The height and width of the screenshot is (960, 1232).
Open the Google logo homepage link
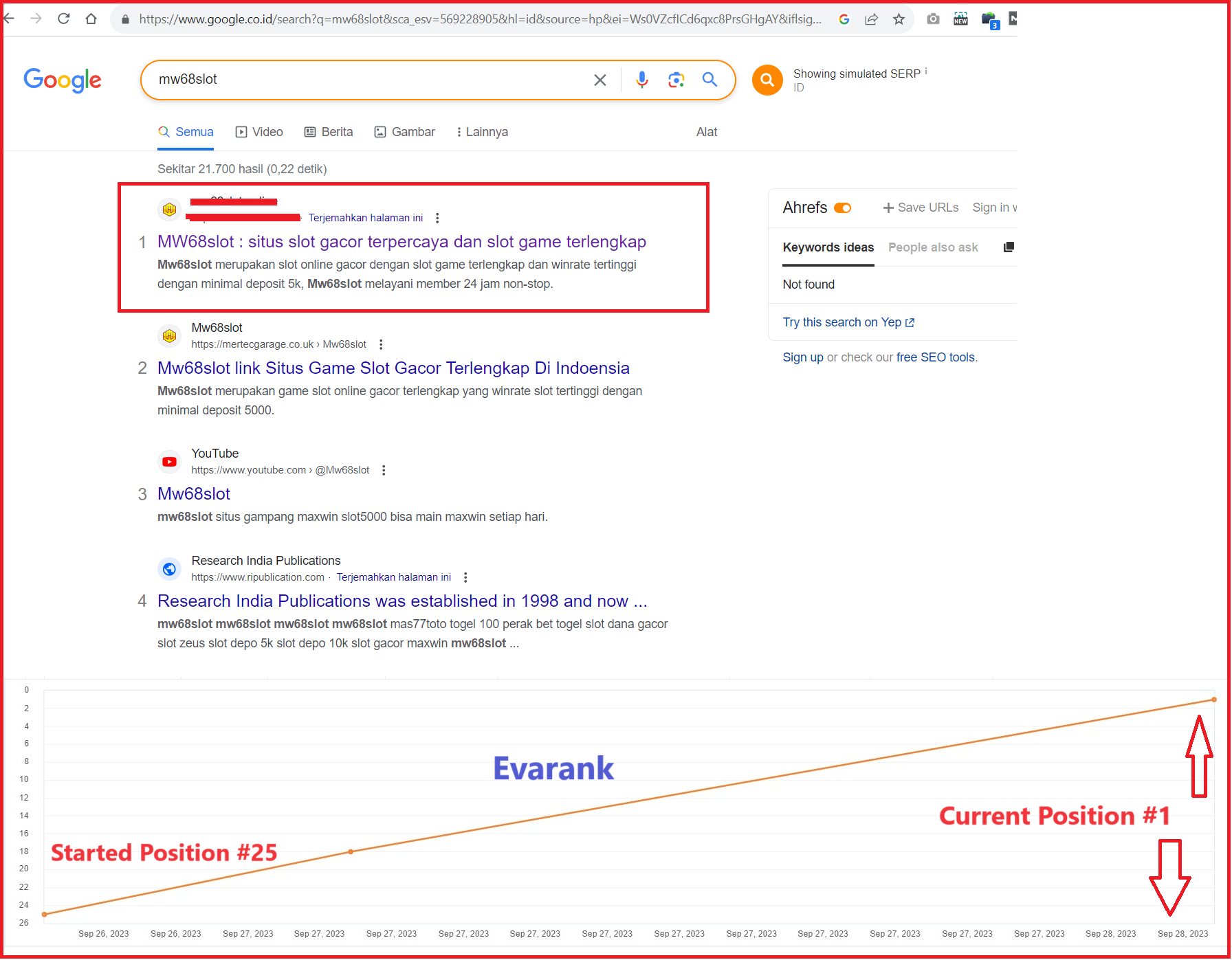(x=63, y=80)
